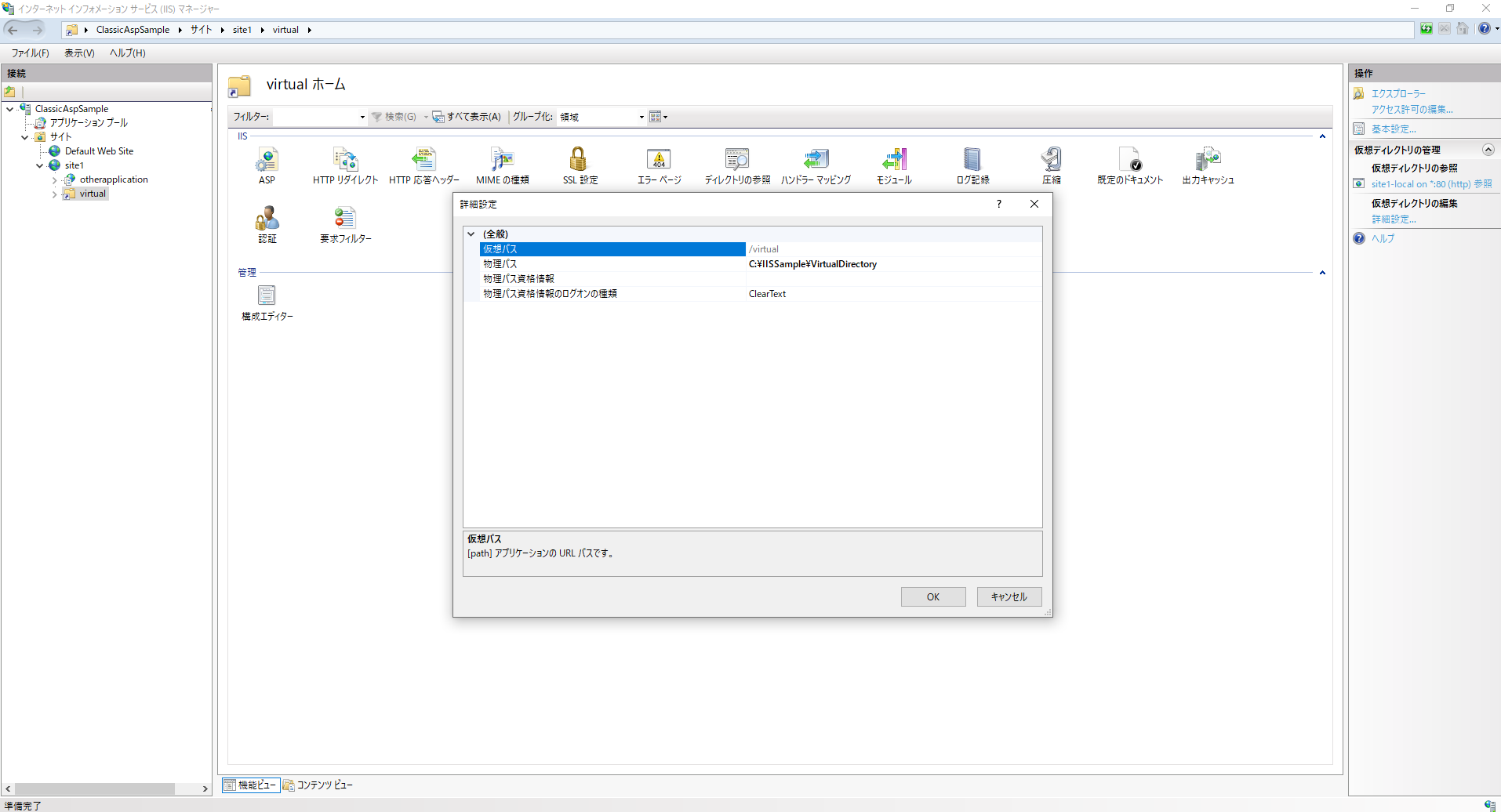Click OK in the 詳細設定 dialog
The image size is (1501, 812).
coord(933,597)
